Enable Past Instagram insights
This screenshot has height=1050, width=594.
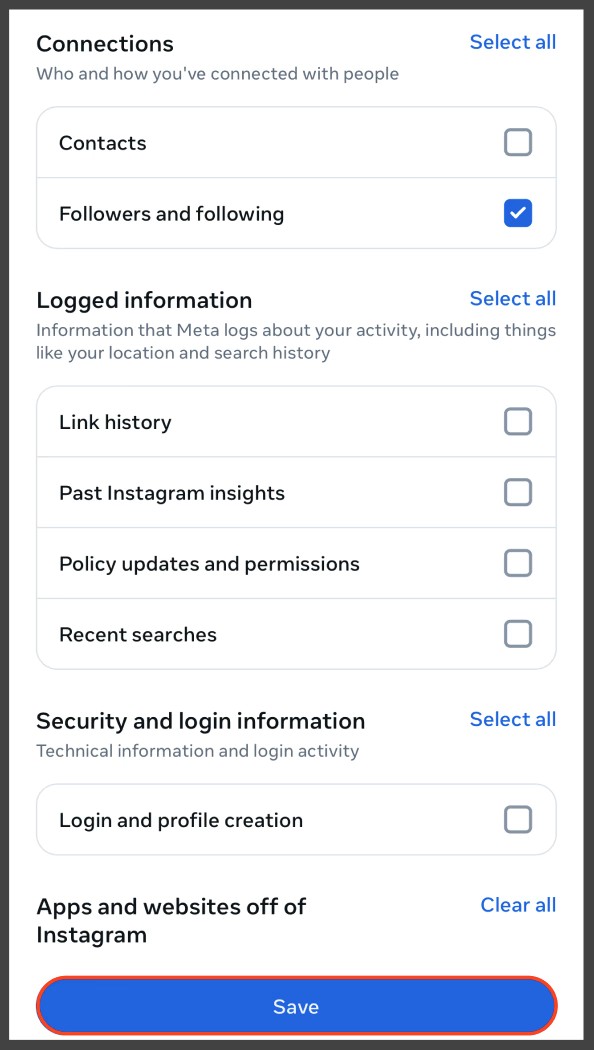tap(518, 492)
